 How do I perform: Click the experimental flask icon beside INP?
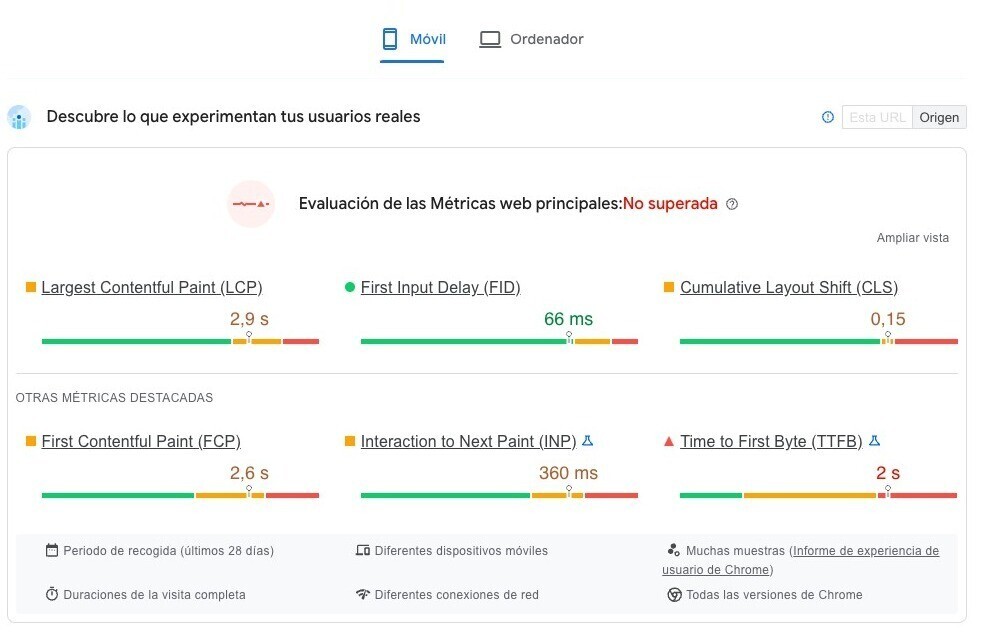point(588,440)
